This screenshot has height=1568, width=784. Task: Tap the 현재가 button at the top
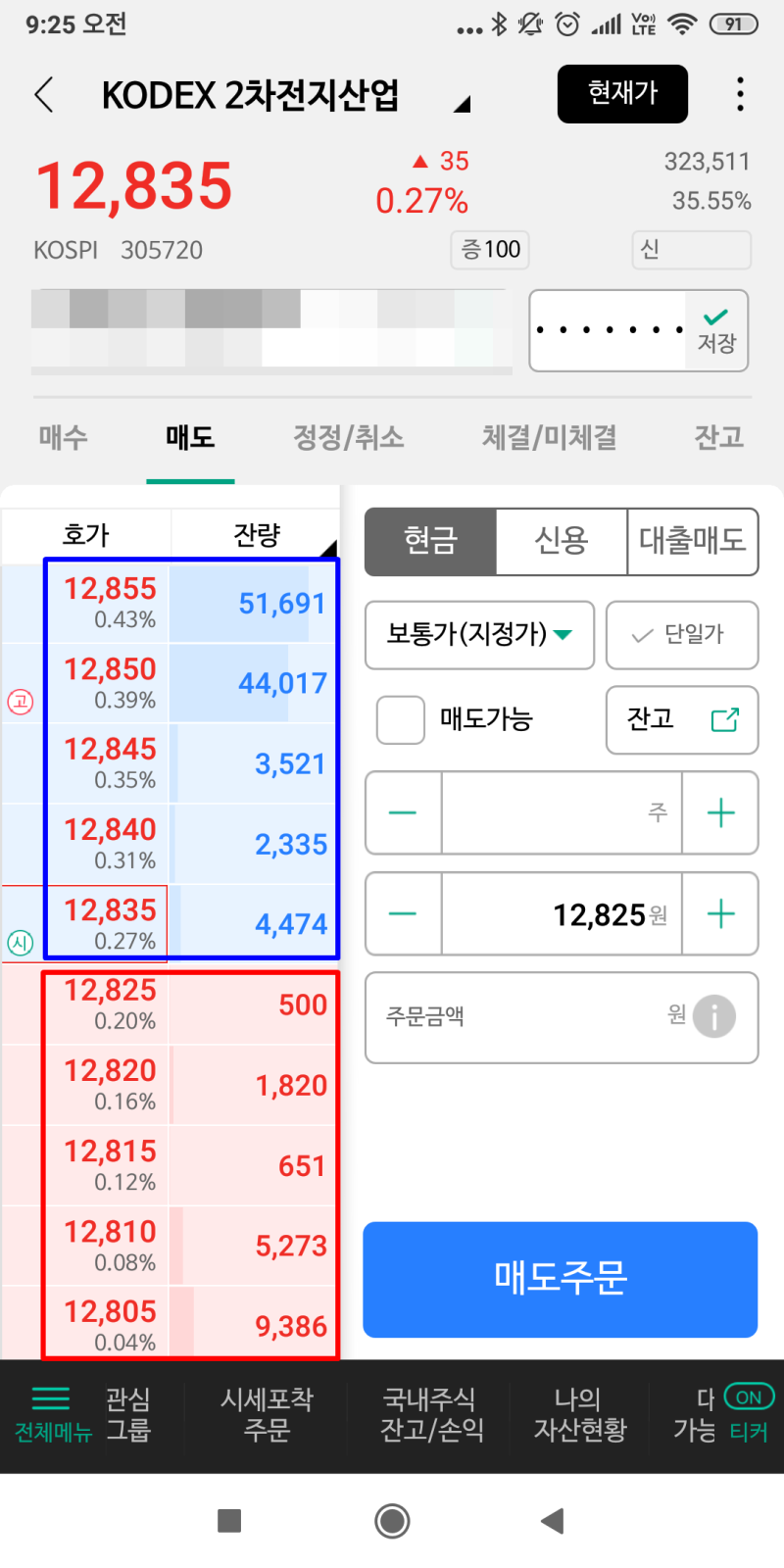pyautogui.click(x=622, y=94)
